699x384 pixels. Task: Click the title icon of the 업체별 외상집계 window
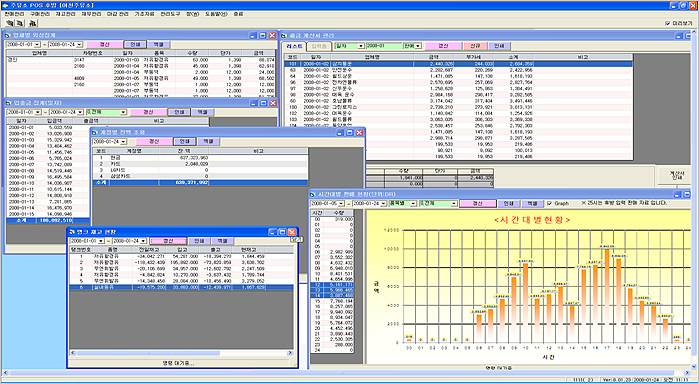point(8,35)
